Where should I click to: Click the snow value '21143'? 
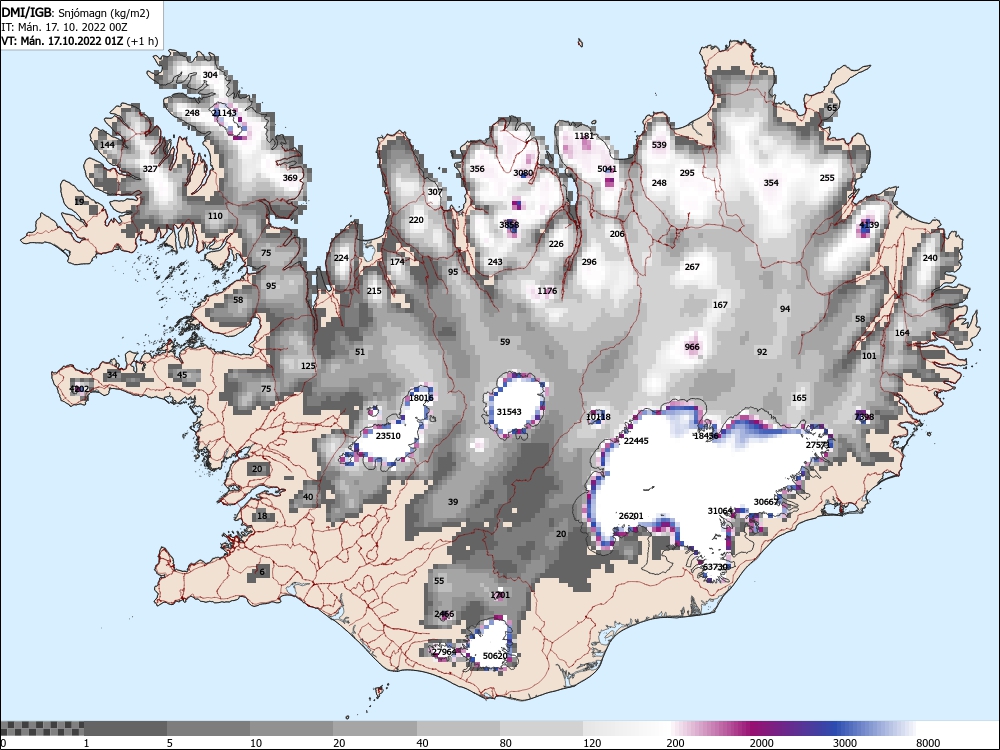click(x=224, y=113)
